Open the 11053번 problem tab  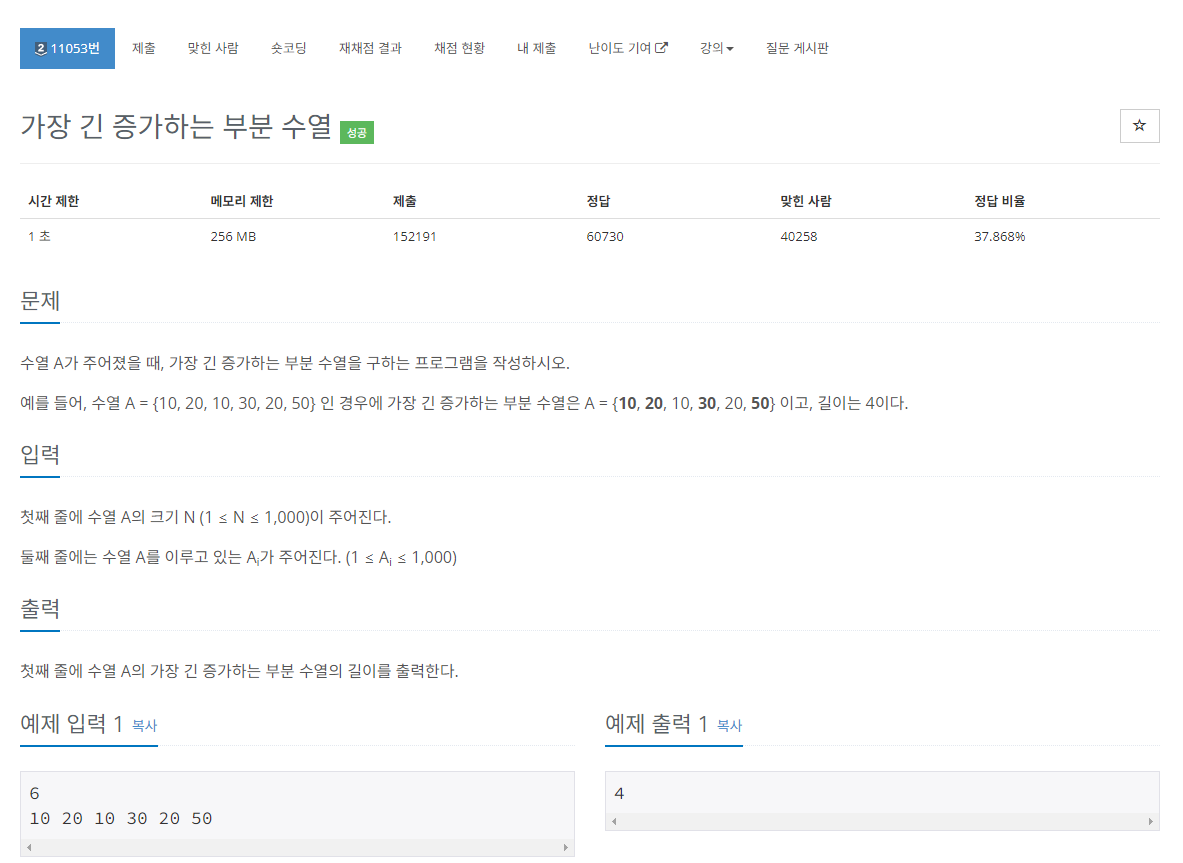click(x=67, y=48)
